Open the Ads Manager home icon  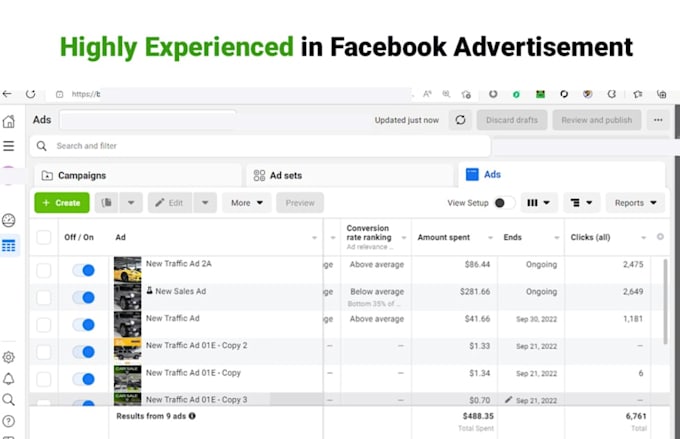coord(9,121)
